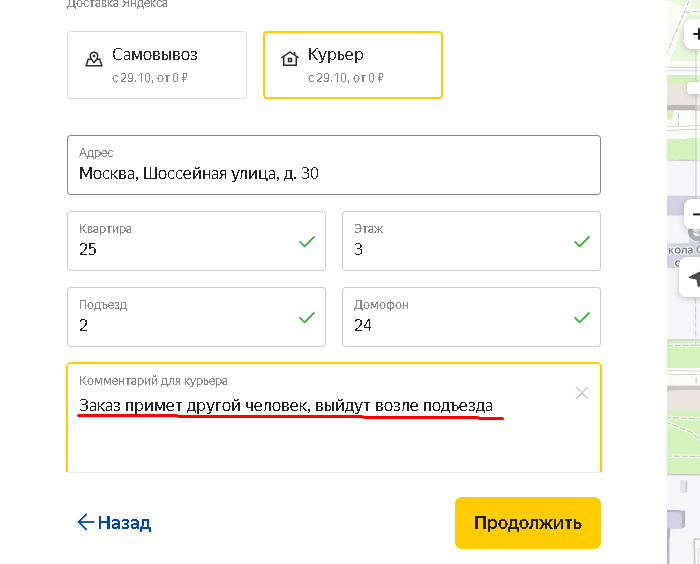Click the green checkmark in Подъезд field
This screenshot has width=700, height=564.
click(x=307, y=318)
